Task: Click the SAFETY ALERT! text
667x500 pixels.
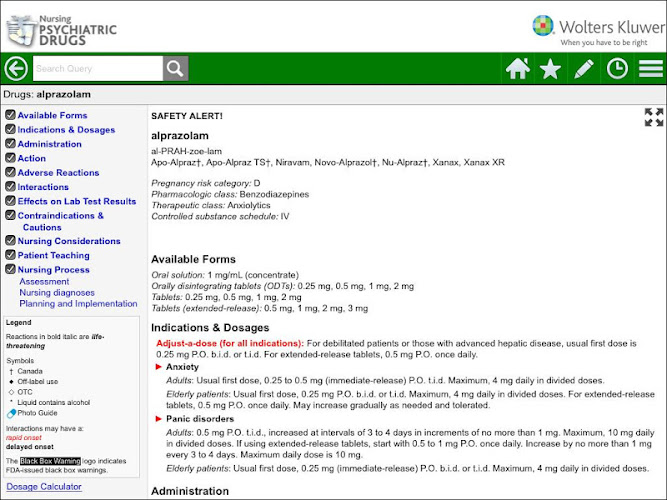Action: coord(187,116)
